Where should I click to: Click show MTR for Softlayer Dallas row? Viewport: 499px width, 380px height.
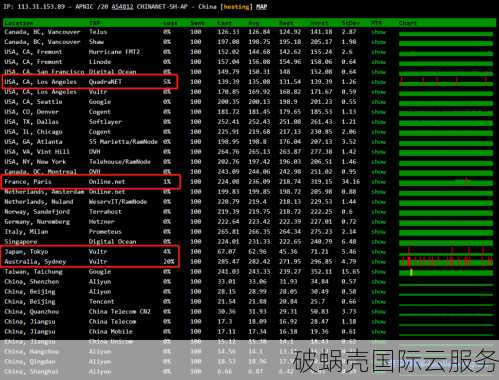[x=378, y=122]
